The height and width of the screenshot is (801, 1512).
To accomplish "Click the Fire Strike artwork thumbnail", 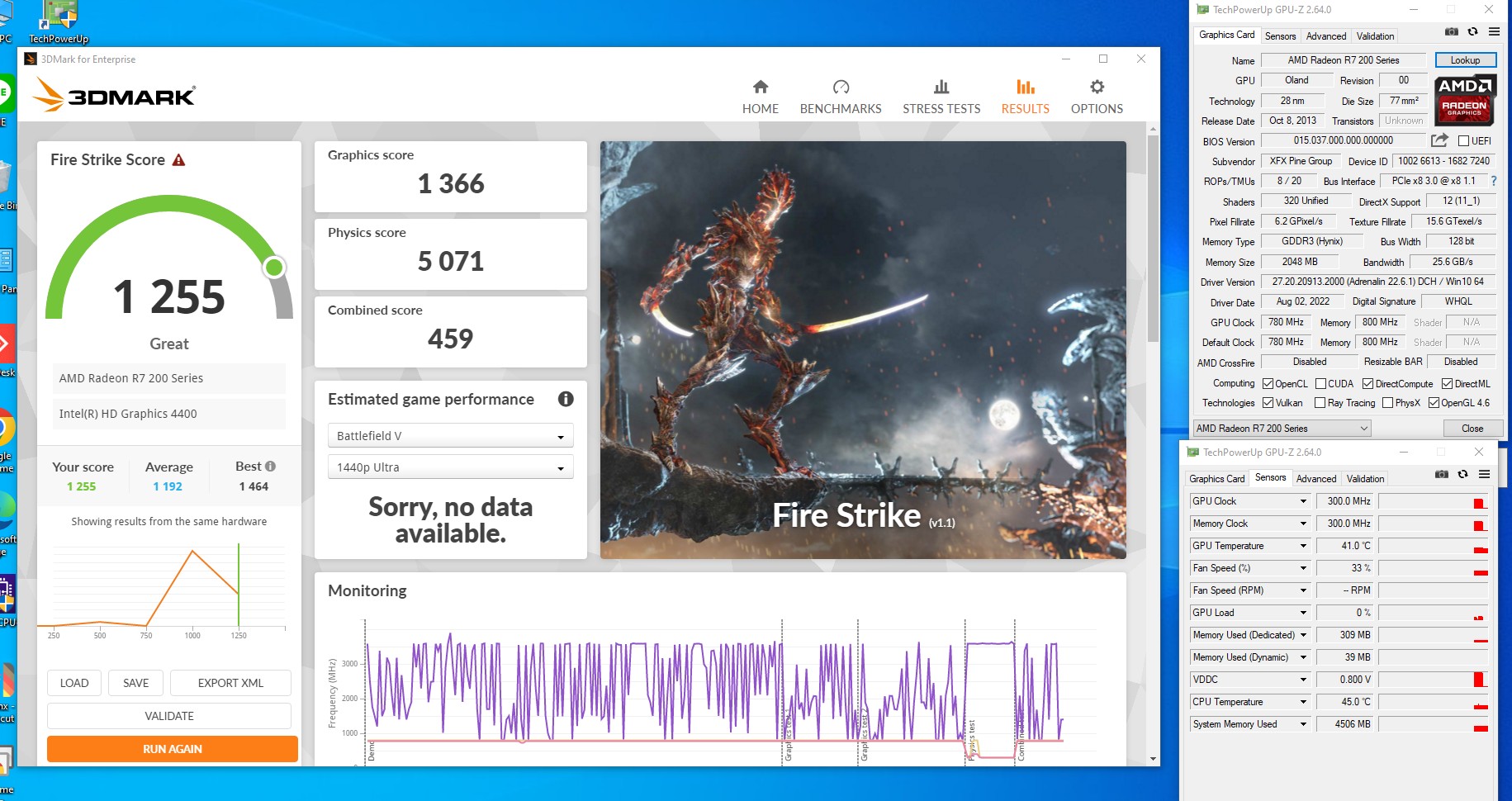I will point(863,350).
